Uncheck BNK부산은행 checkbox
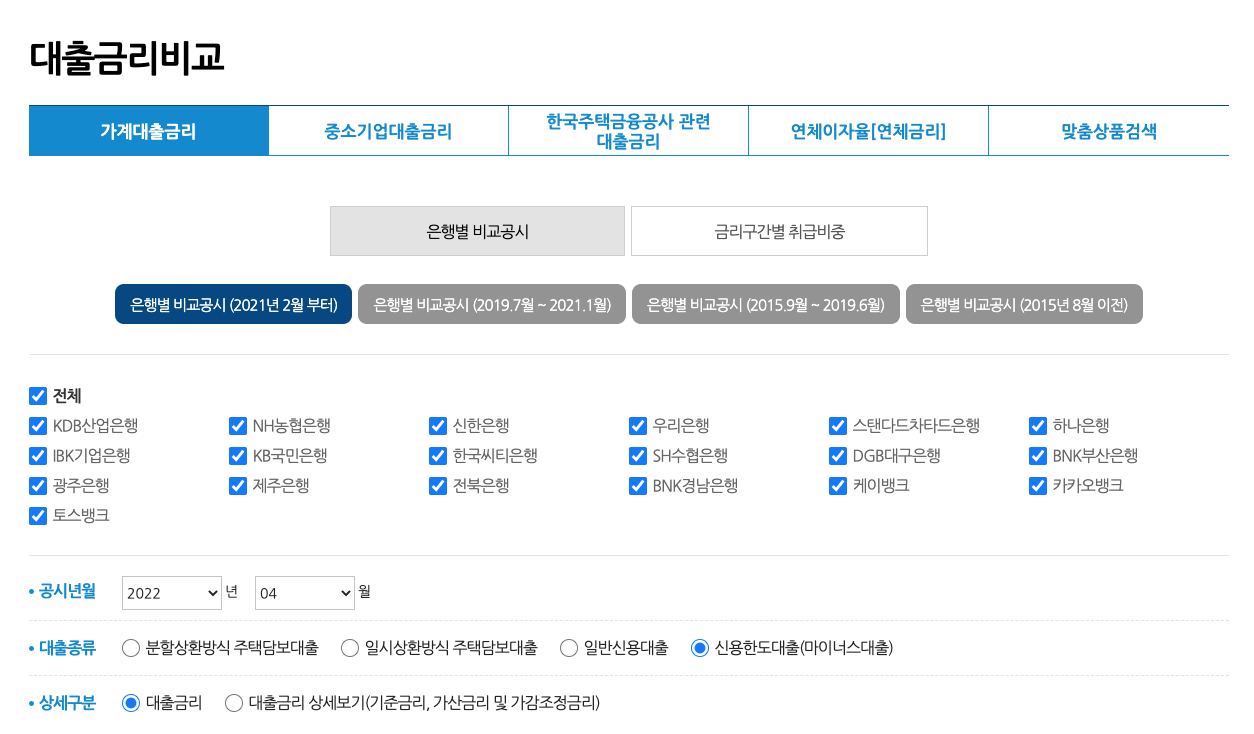This screenshot has width=1254, height=734. [x=1038, y=456]
